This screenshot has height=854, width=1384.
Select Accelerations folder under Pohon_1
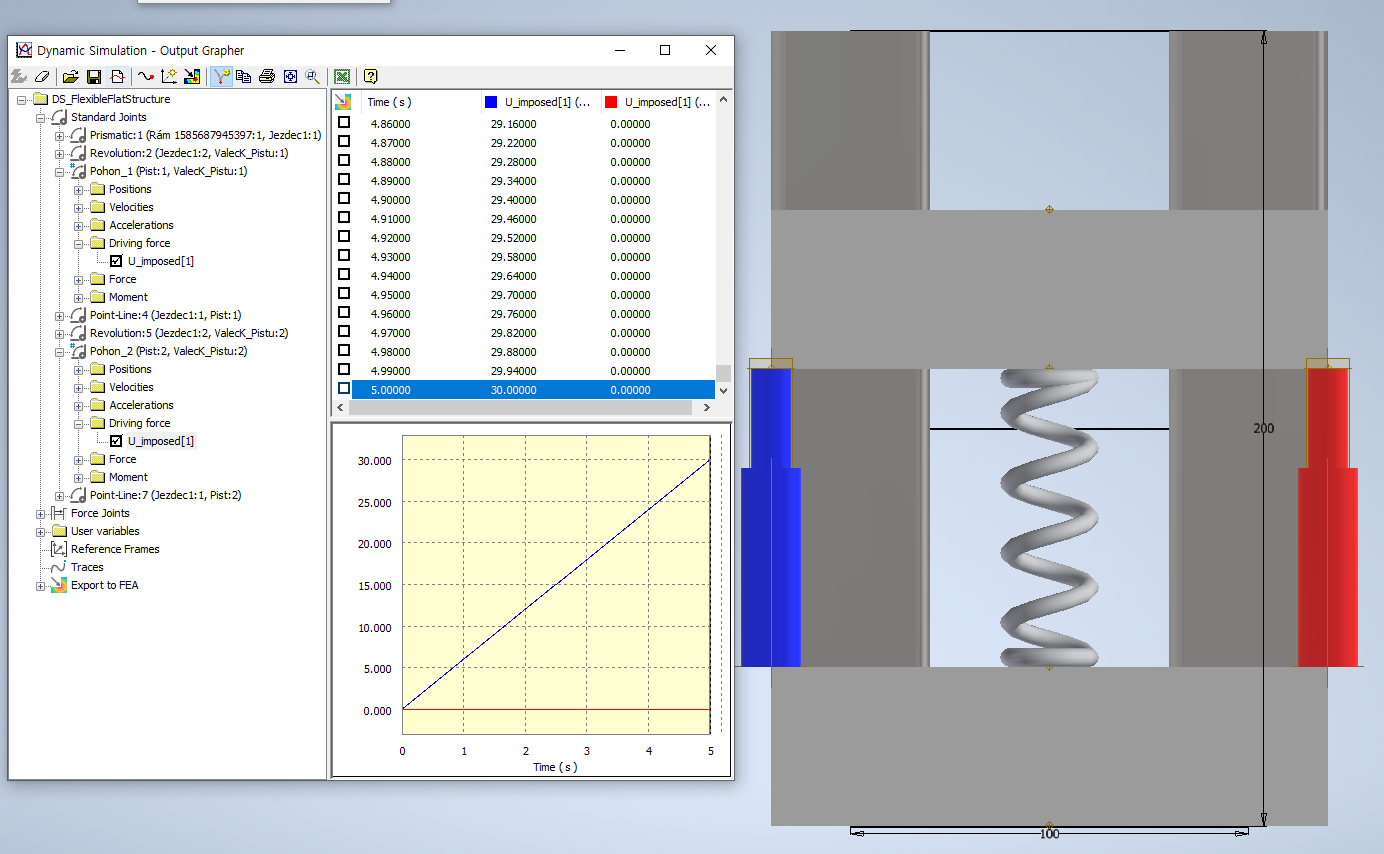[141, 225]
